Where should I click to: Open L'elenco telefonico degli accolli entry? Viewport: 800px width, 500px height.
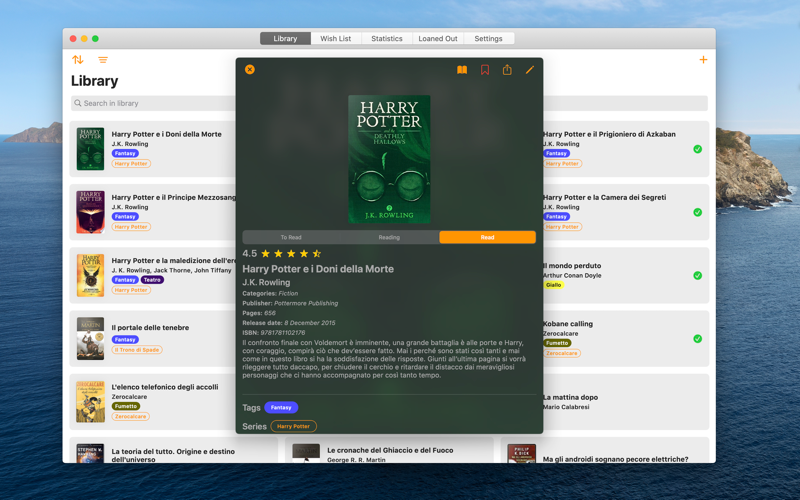pos(153,402)
